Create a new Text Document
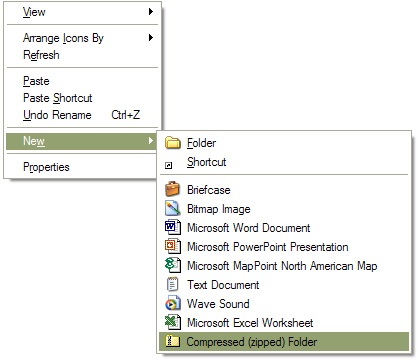Image resolution: width=419 pixels, height=360 pixels. (284, 285)
